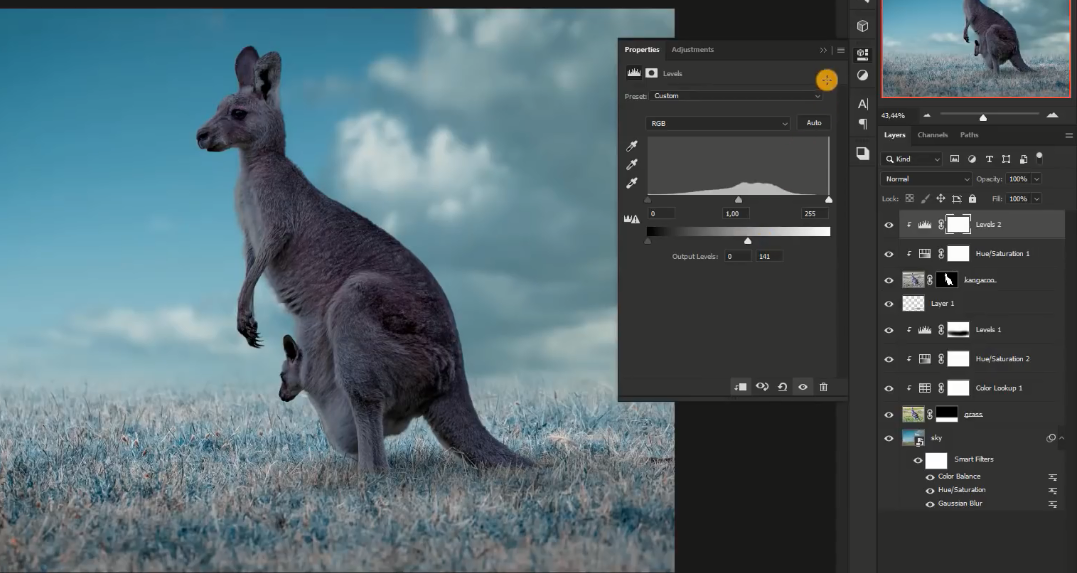Select the Color Lookup 1 layer
The image size is (1077, 573).
[x=999, y=388]
